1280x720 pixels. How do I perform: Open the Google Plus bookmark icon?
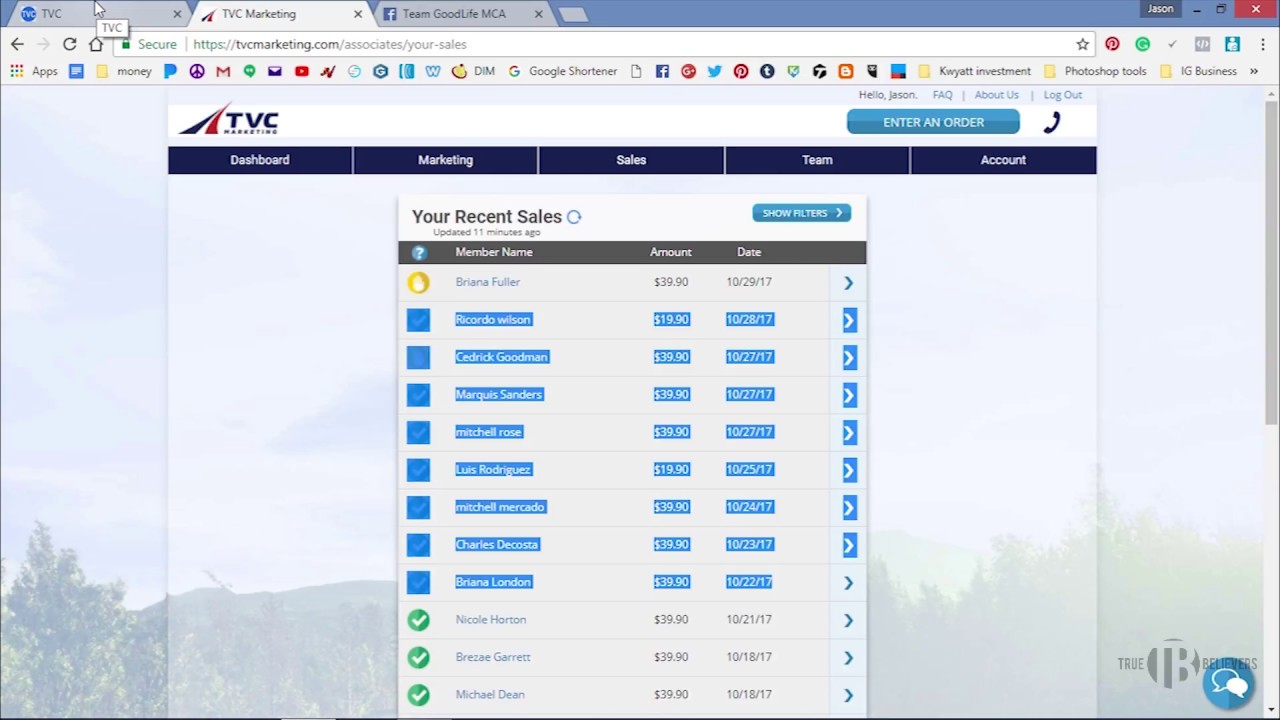pyautogui.click(x=688, y=71)
